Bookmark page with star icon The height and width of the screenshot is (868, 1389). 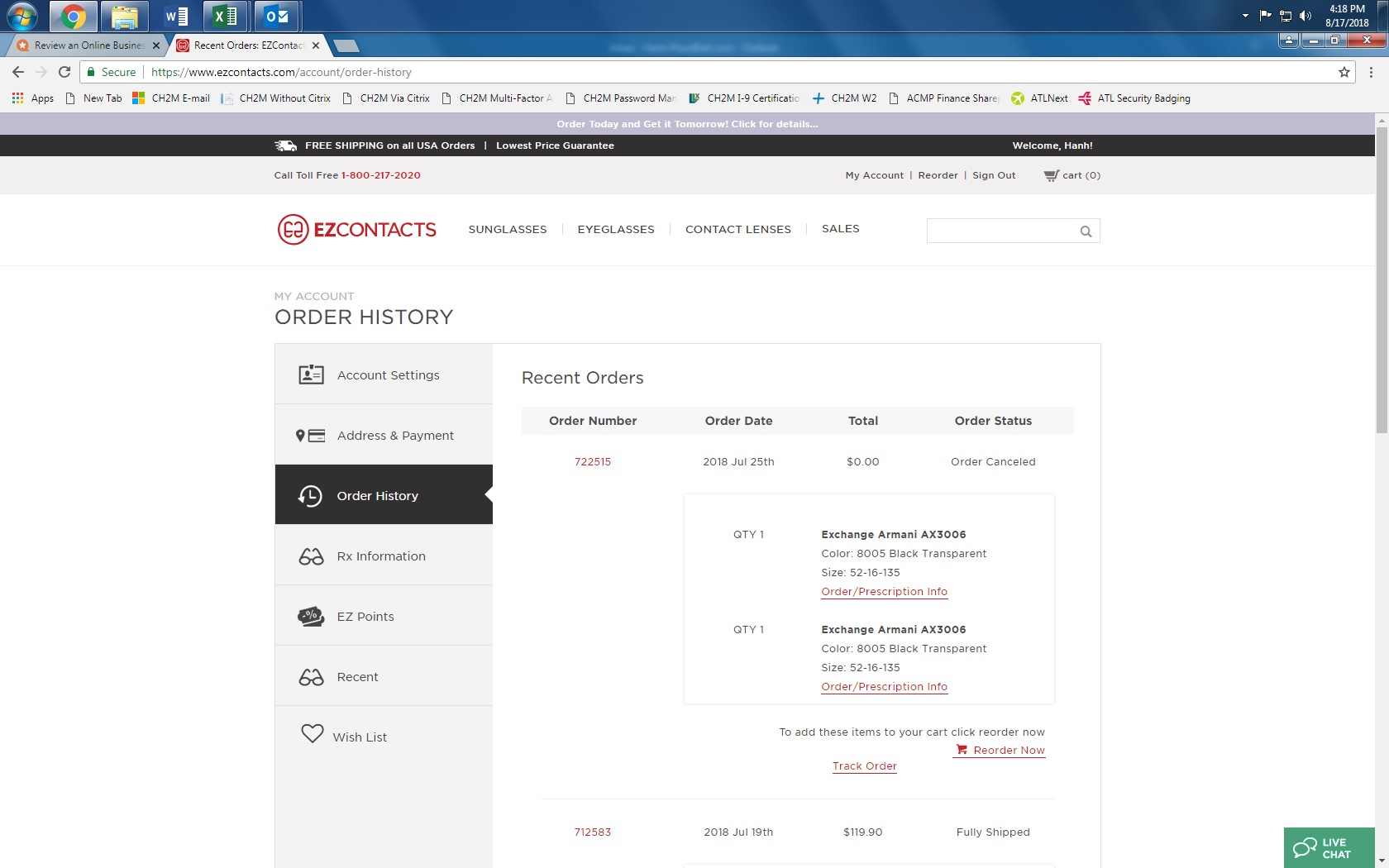[x=1344, y=72]
